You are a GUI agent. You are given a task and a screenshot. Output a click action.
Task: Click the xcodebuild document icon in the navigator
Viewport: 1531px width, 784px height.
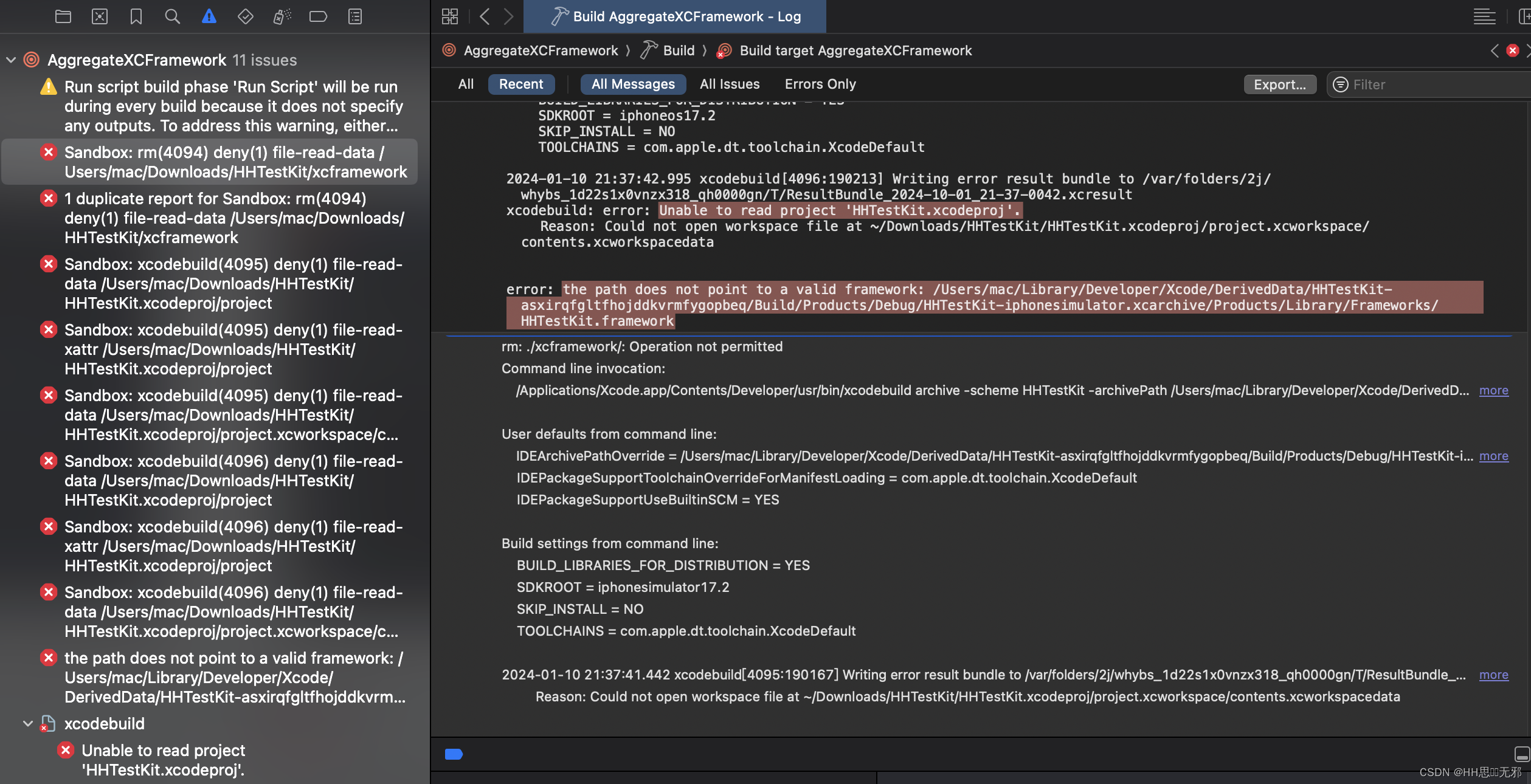pyautogui.click(x=47, y=724)
